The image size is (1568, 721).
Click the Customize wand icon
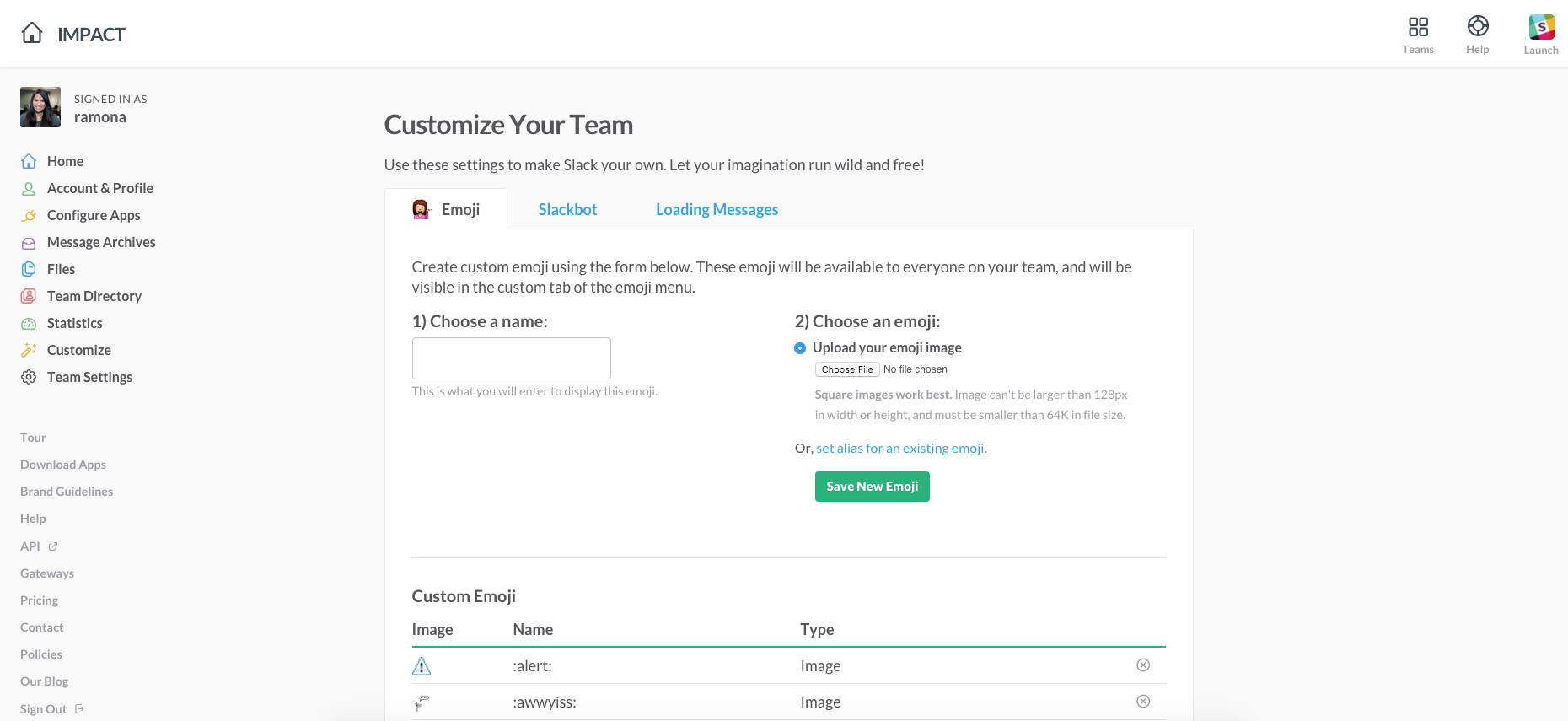[29, 350]
